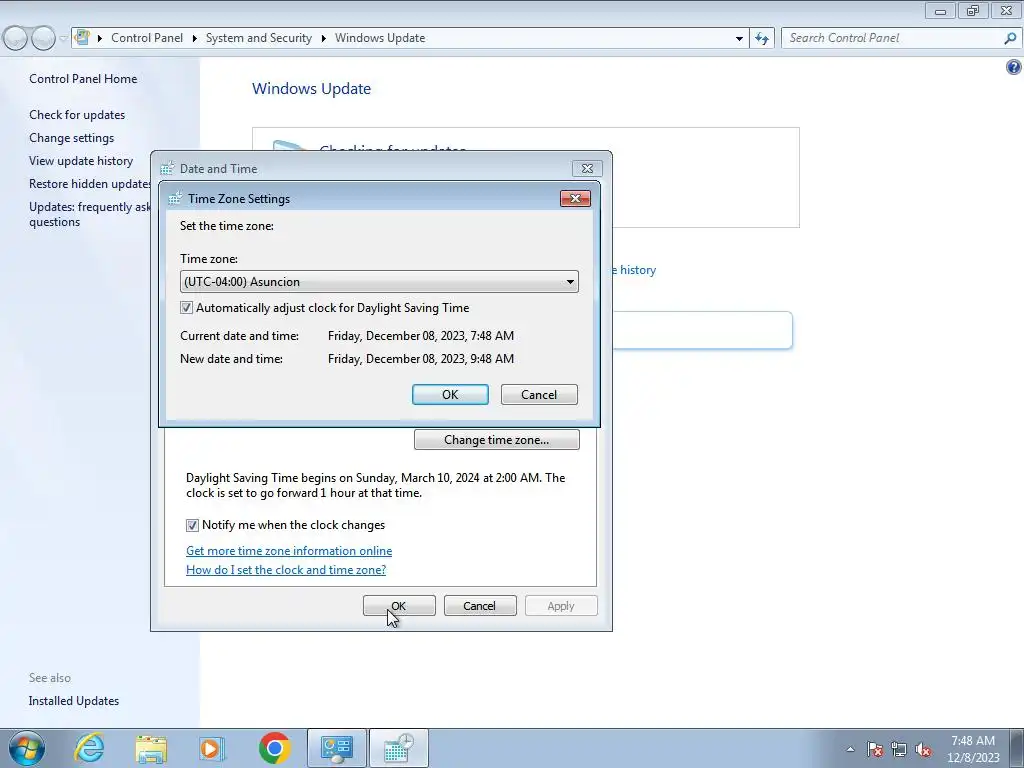The width and height of the screenshot is (1024, 768).
Task: Open Change settings link
Action: coord(72,138)
